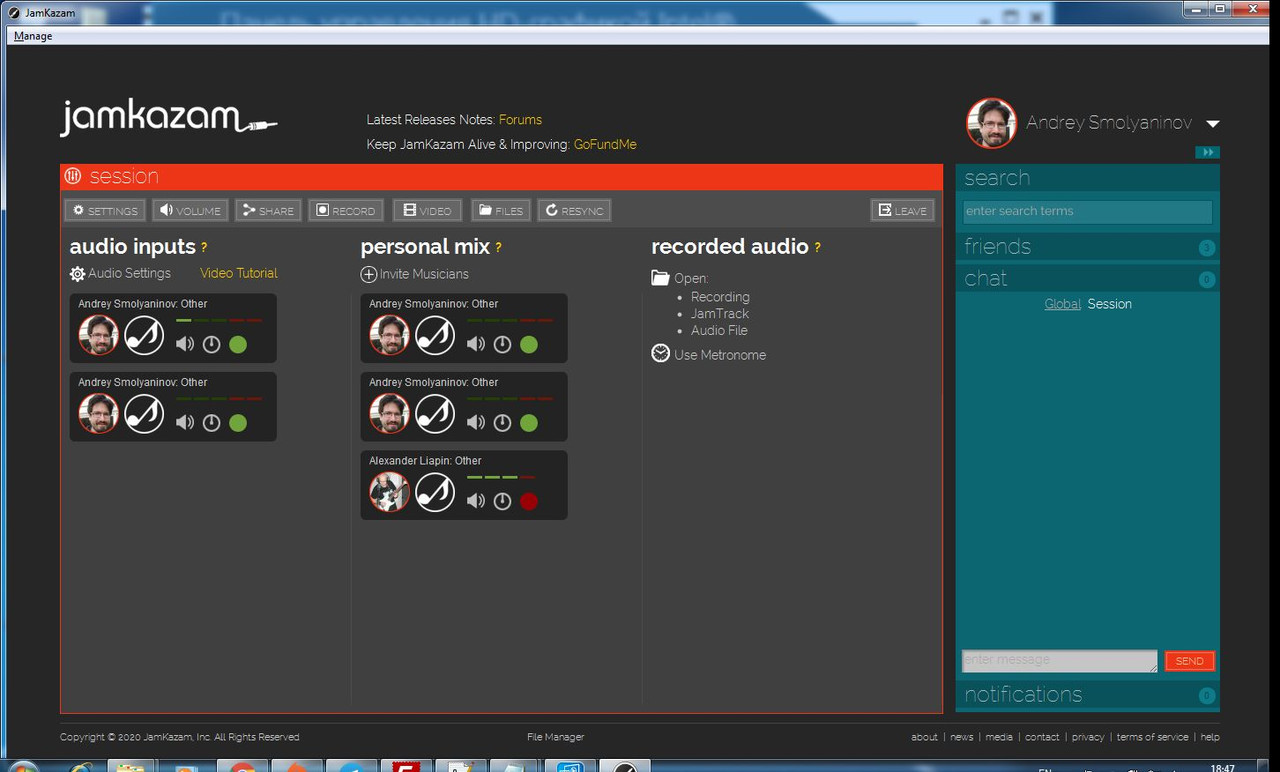
Task: Click instrument note icon on first audio inputs track
Action: [144, 335]
